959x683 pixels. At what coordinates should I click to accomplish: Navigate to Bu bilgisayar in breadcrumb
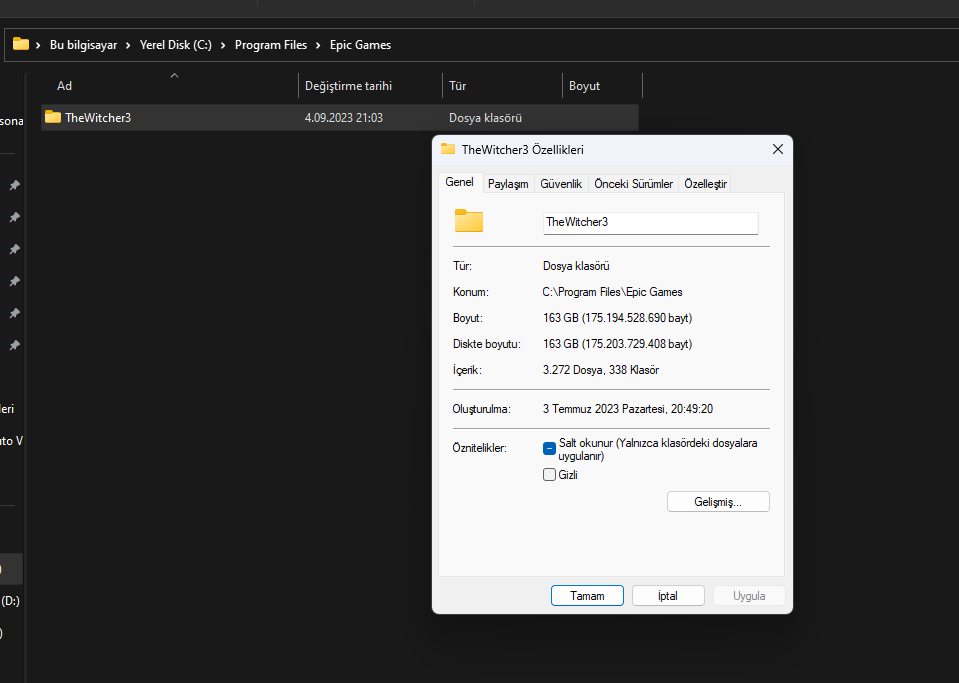pos(83,45)
